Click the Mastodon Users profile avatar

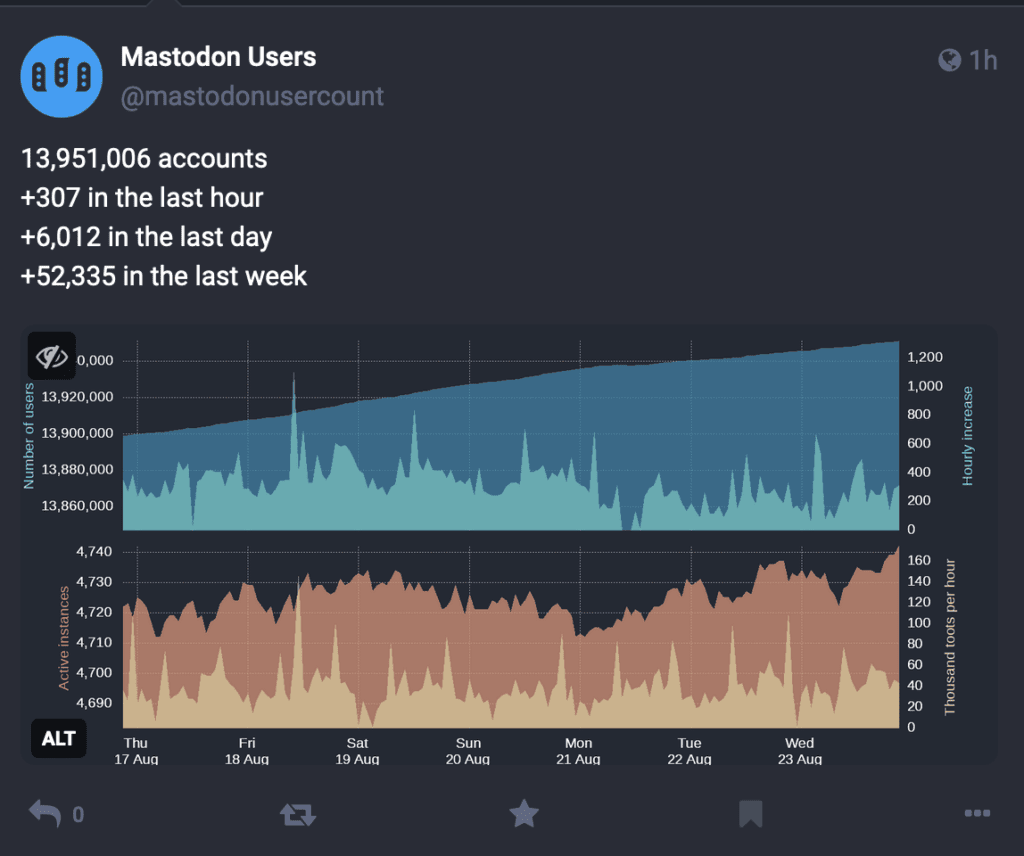point(61,76)
